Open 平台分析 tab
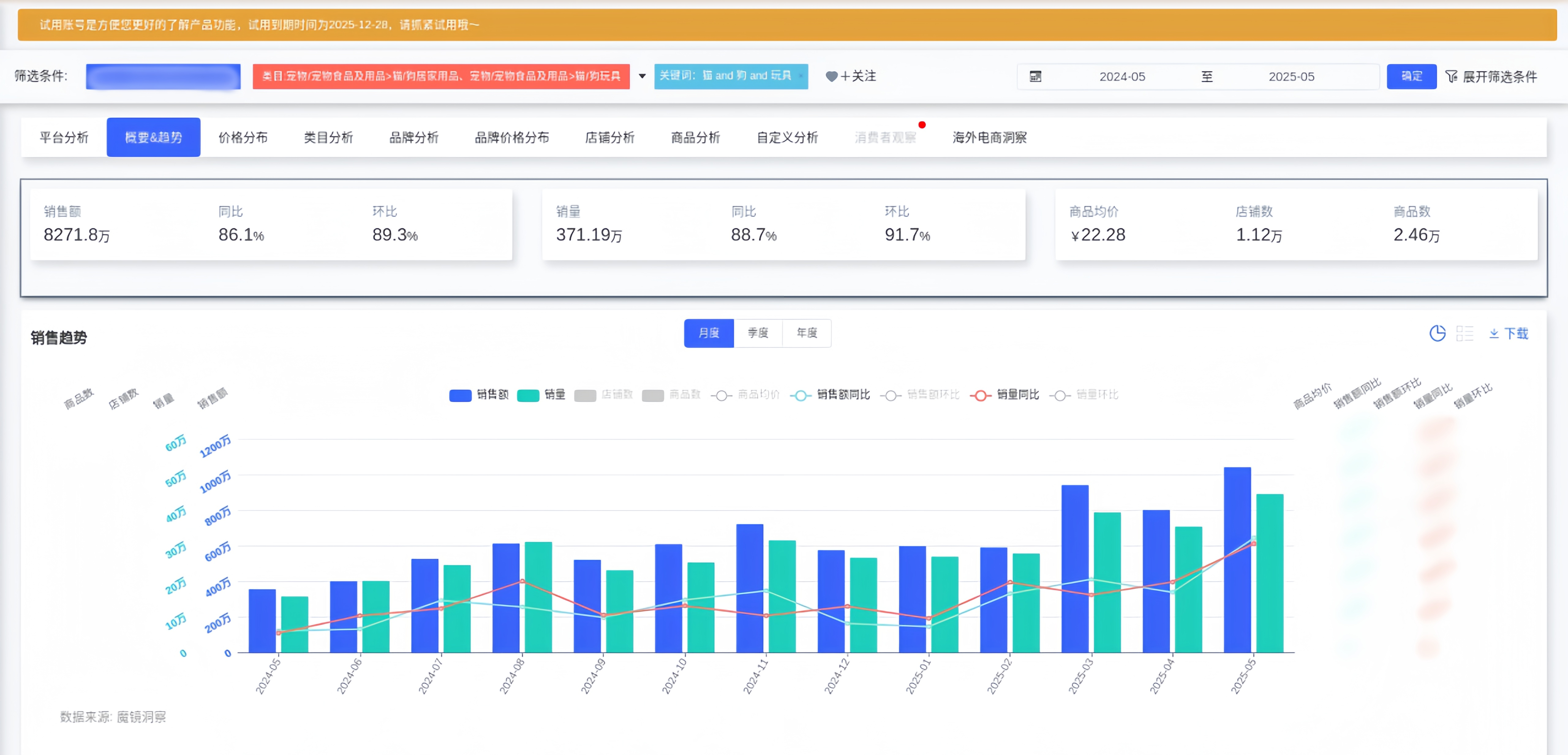The image size is (1568, 755). click(64, 138)
